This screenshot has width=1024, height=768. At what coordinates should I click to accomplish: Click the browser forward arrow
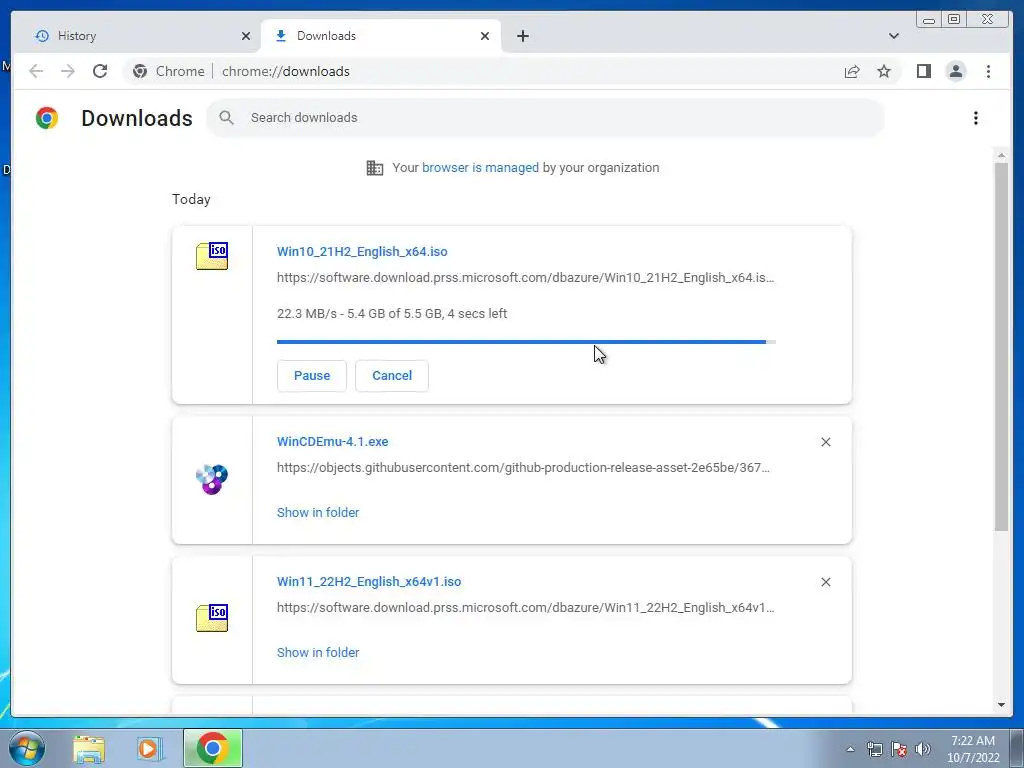click(68, 71)
